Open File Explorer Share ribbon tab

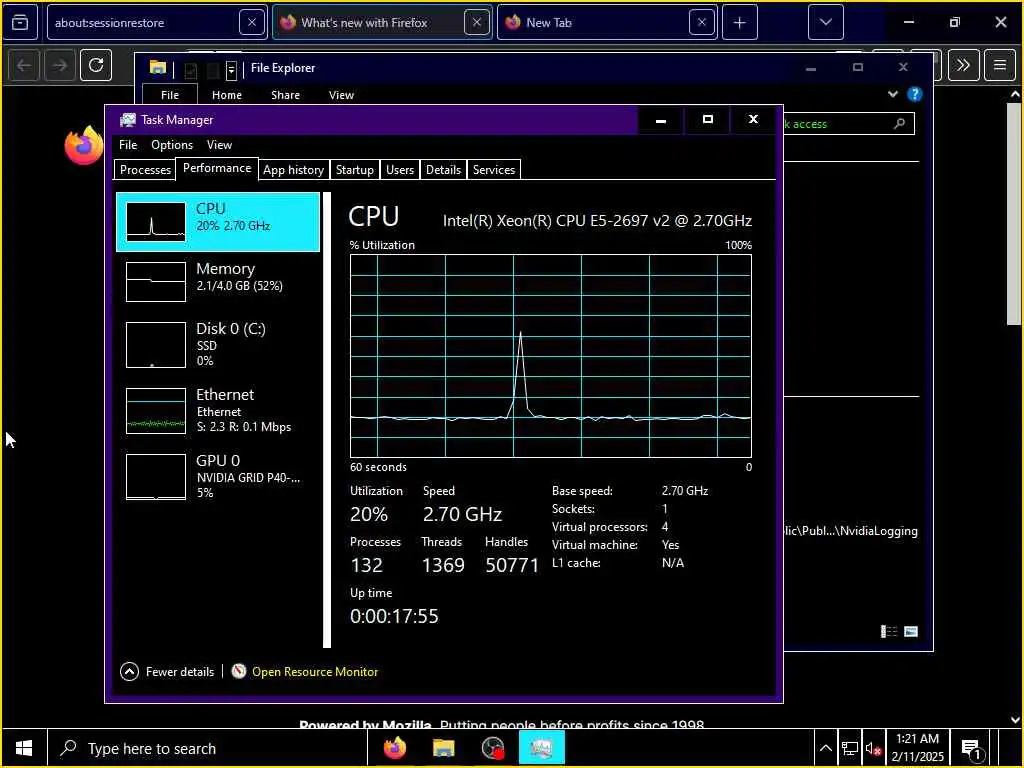click(x=285, y=95)
